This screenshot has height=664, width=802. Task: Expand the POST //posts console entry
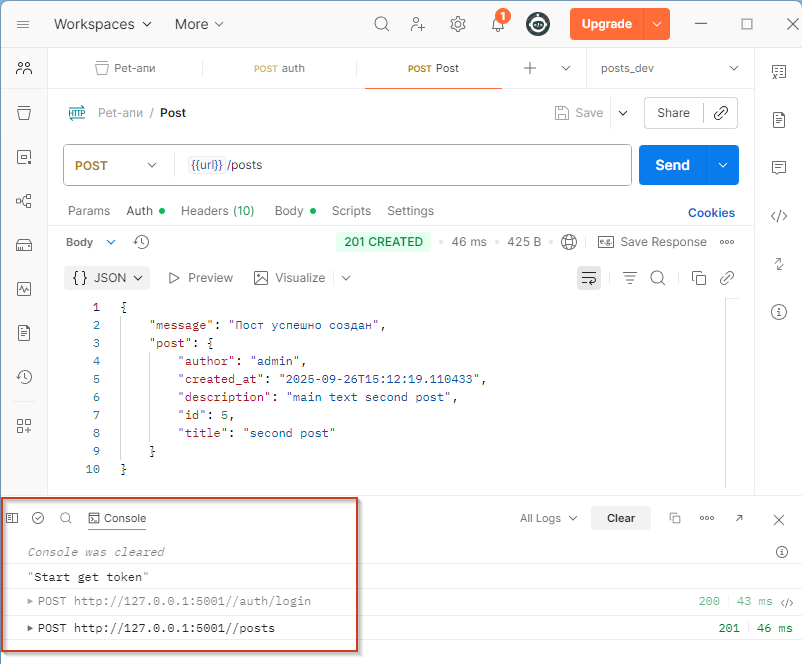click(30, 628)
